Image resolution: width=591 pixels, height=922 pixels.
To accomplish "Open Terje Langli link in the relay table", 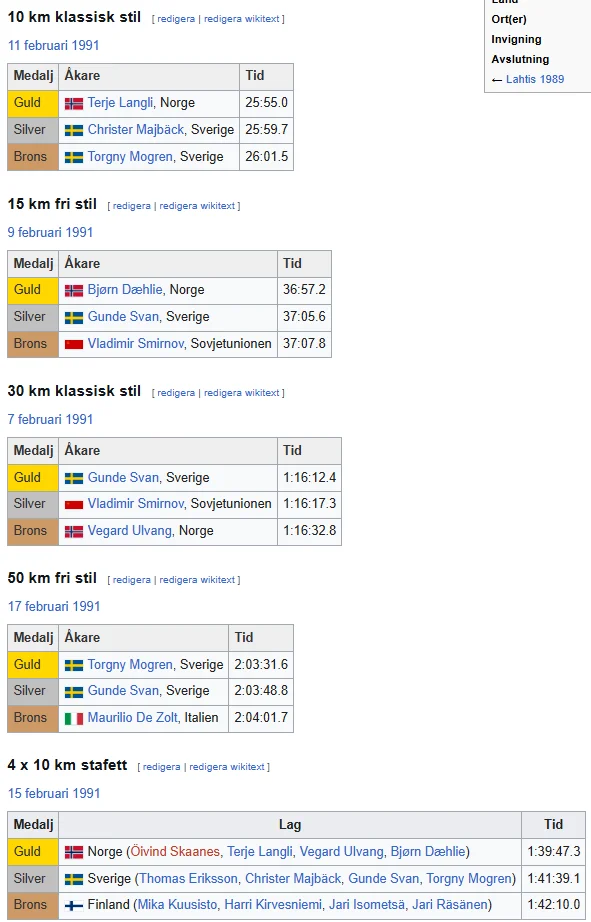I will click(x=260, y=851).
